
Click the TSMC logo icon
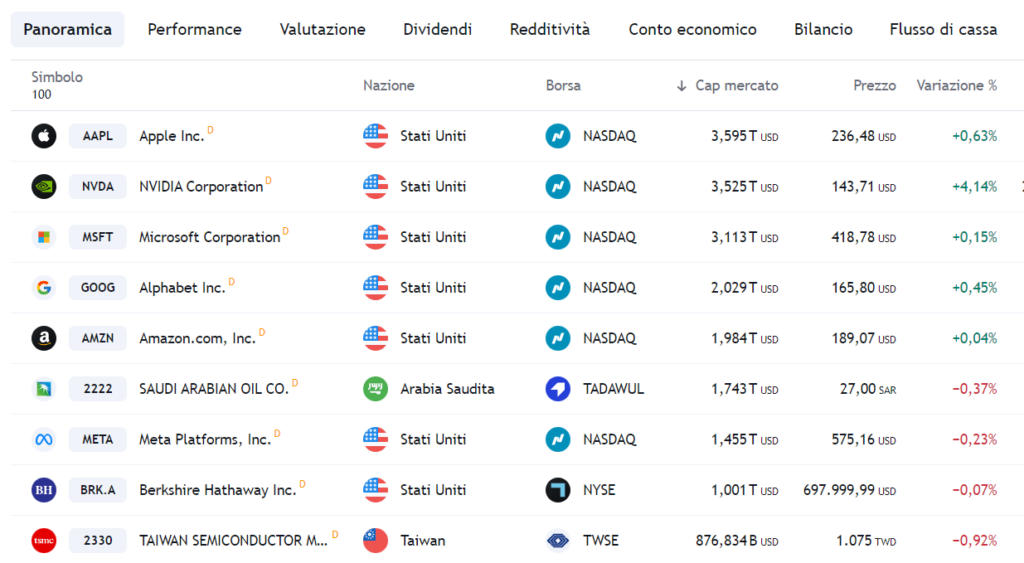(44, 540)
